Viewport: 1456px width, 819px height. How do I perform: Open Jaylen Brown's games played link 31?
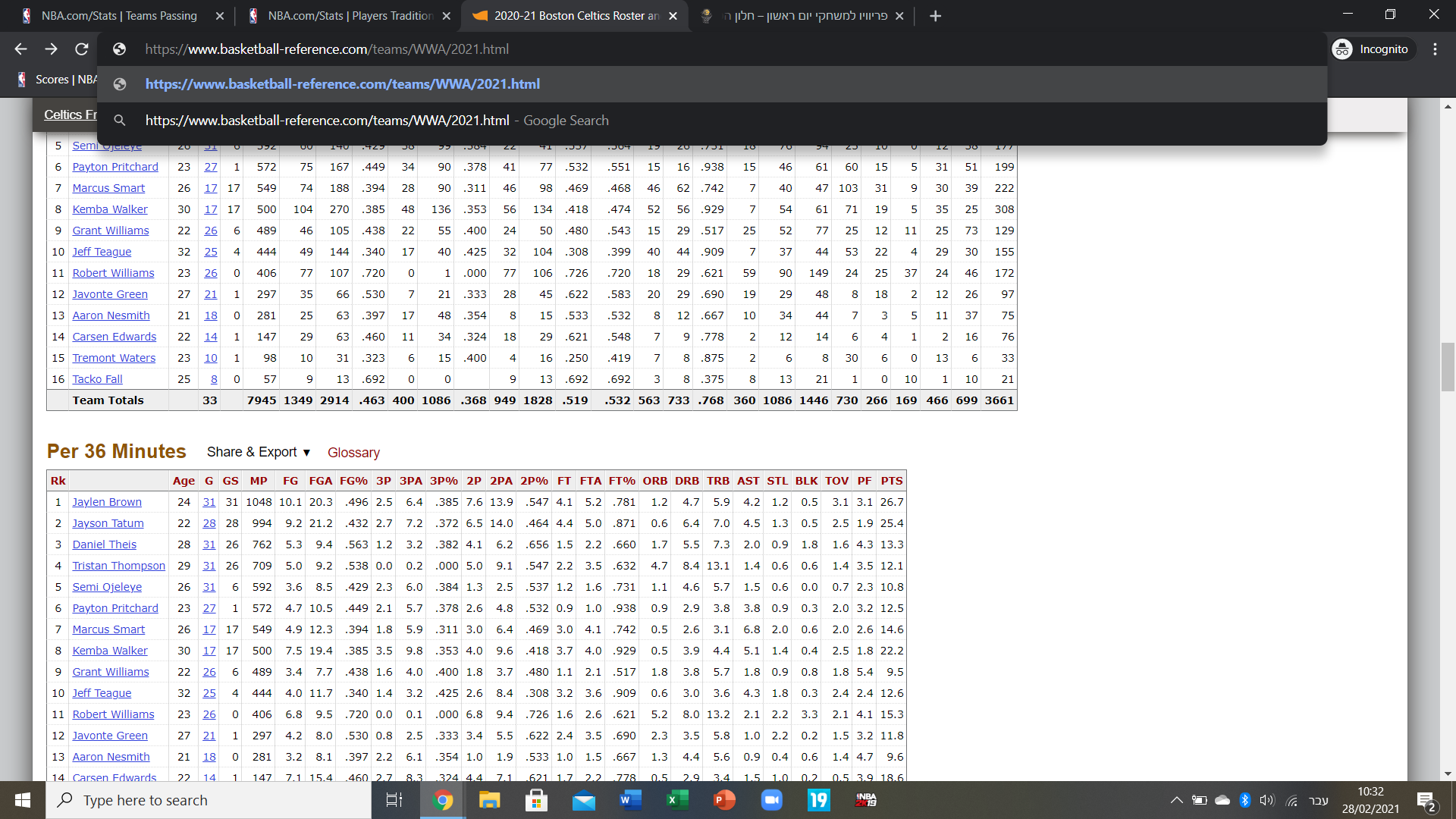(209, 502)
